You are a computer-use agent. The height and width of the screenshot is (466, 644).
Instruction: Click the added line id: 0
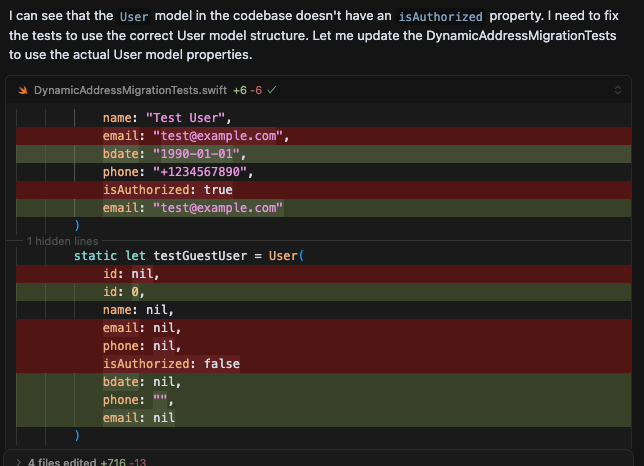tap(124, 292)
